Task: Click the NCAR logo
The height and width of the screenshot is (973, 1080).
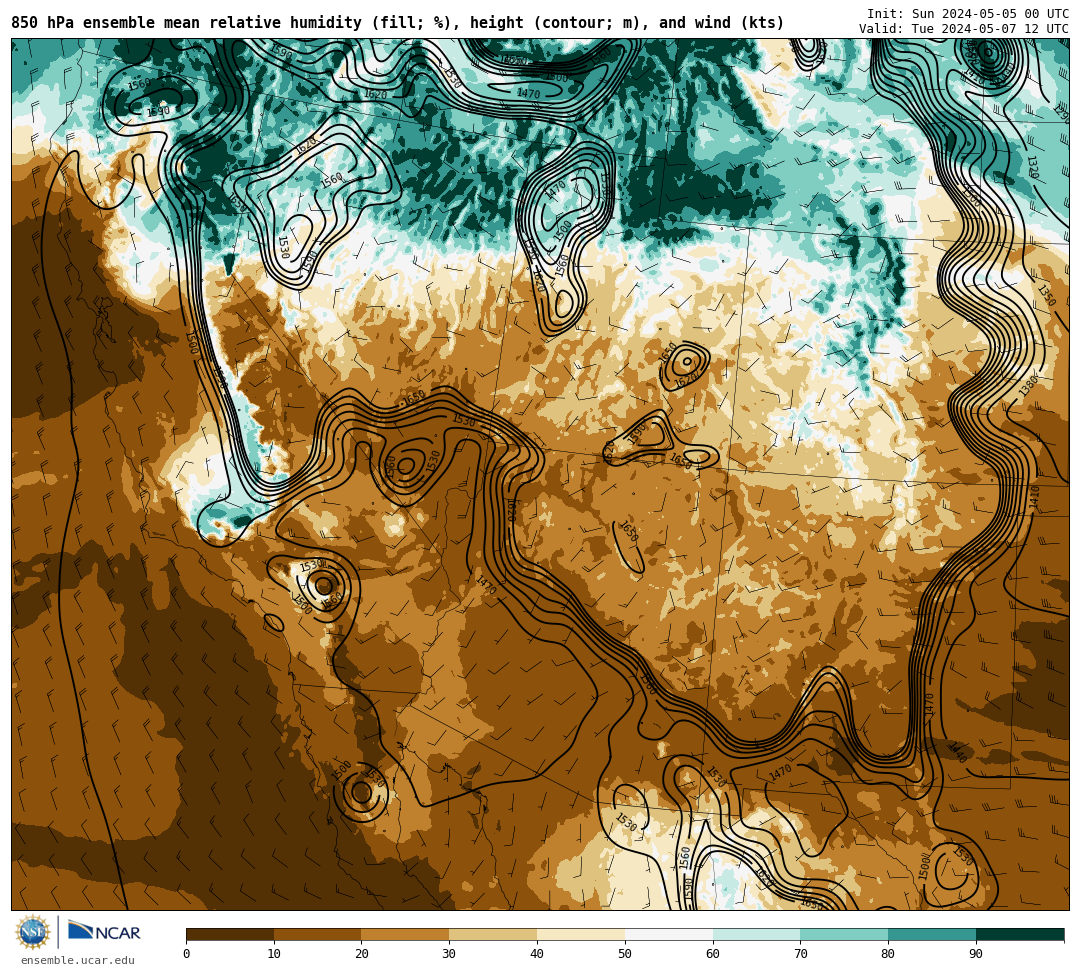Action: 104,932
